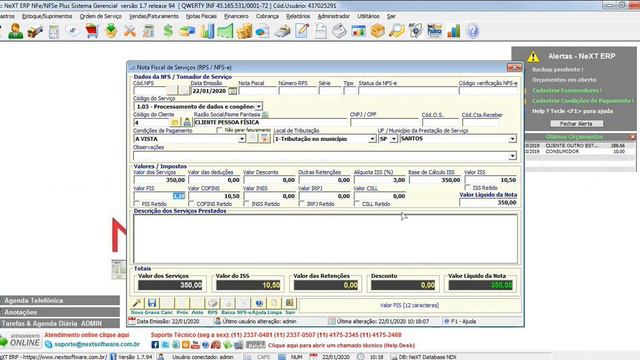Click Fechar Alerta button
This screenshot has width=640, height=360.
(x=576, y=123)
